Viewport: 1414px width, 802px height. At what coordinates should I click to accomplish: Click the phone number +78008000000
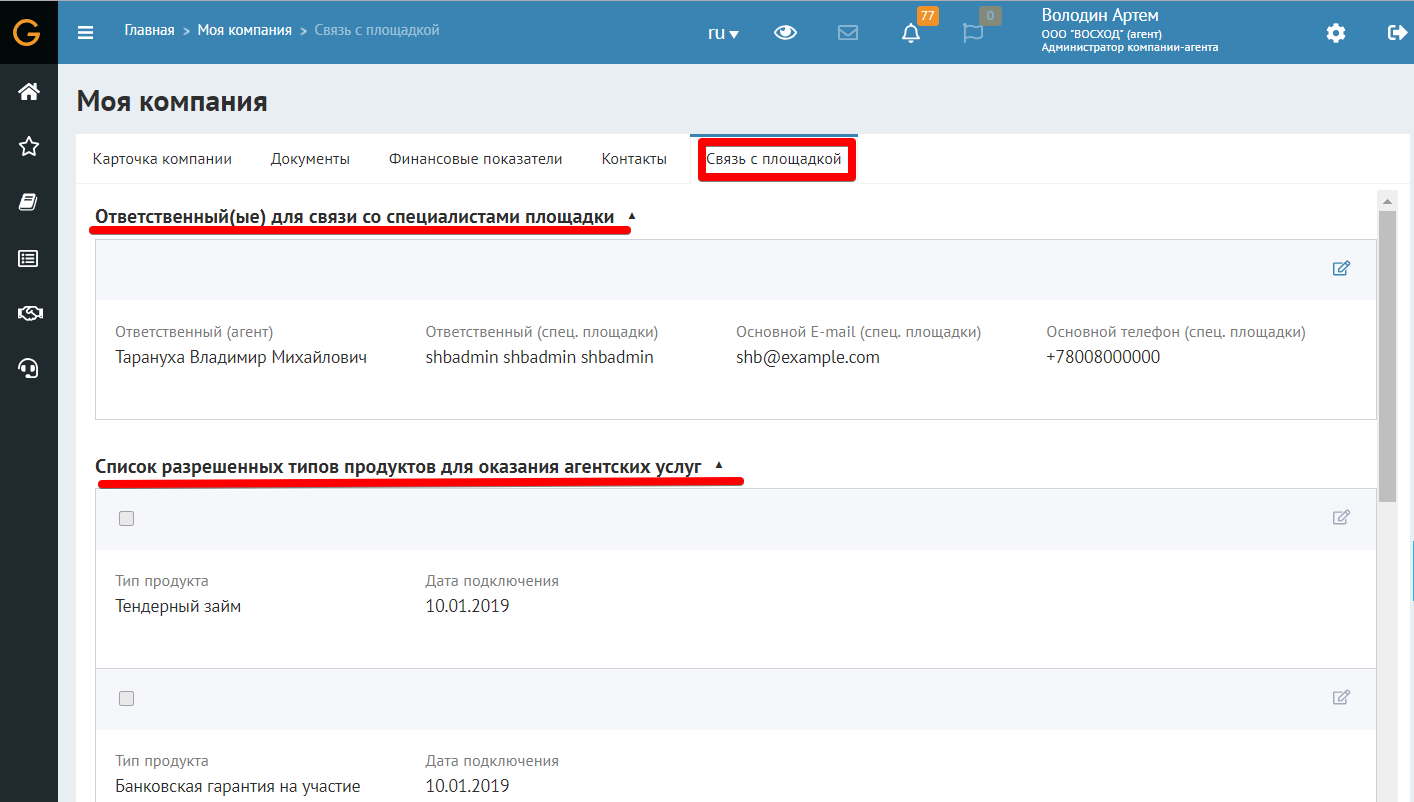[1103, 357]
